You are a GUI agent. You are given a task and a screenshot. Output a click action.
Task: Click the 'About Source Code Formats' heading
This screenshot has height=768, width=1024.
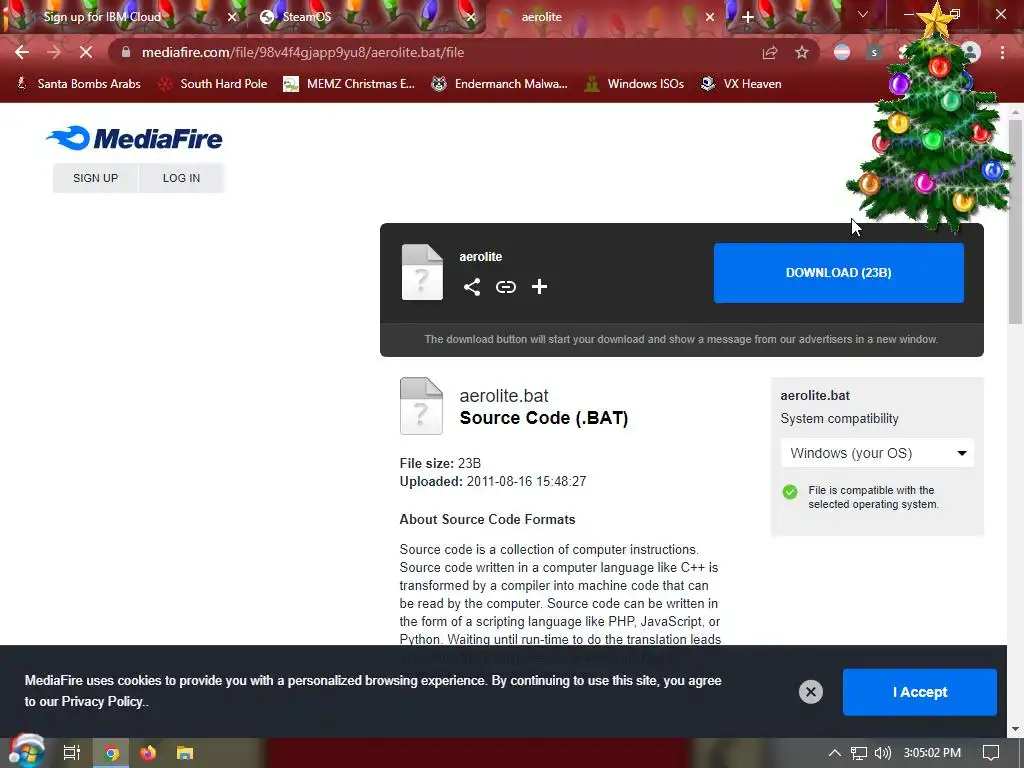tap(487, 519)
